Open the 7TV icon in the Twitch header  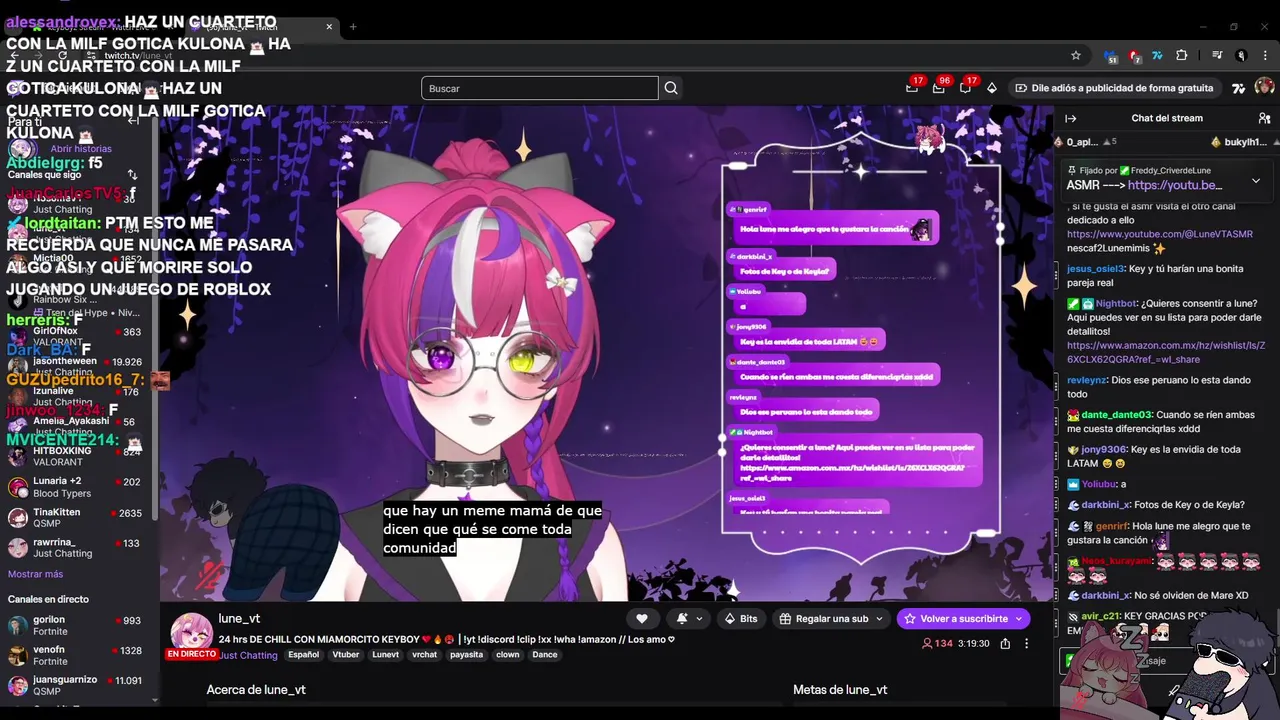click(x=1239, y=88)
